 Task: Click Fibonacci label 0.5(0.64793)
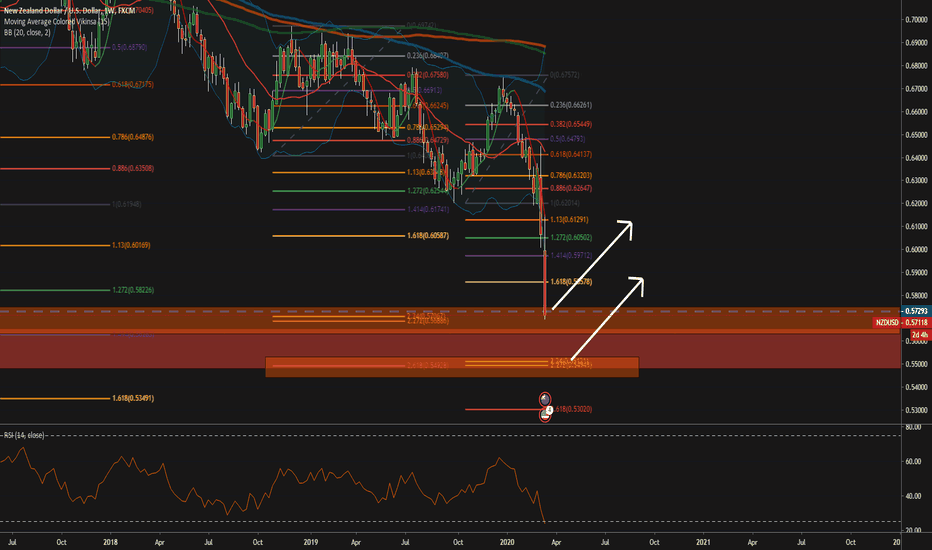[568, 139]
